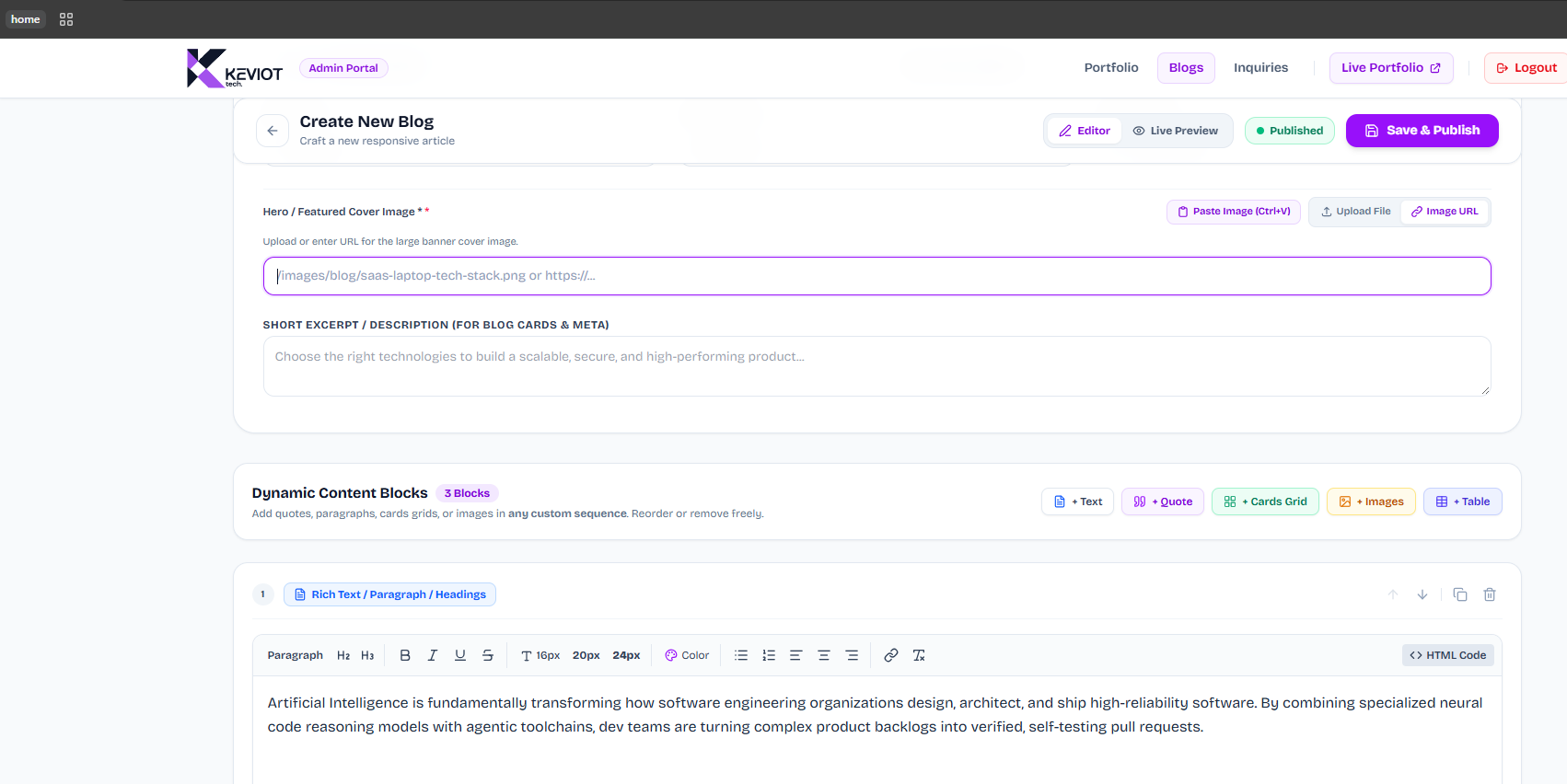Underline the selected text
Viewport: 1567px width, 784px height.
pyautogui.click(x=460, y=655)
